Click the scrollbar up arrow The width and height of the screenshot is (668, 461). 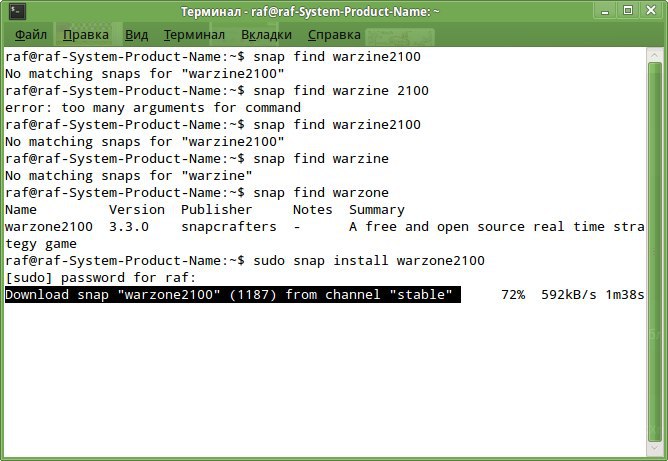[x=654, y=55]
